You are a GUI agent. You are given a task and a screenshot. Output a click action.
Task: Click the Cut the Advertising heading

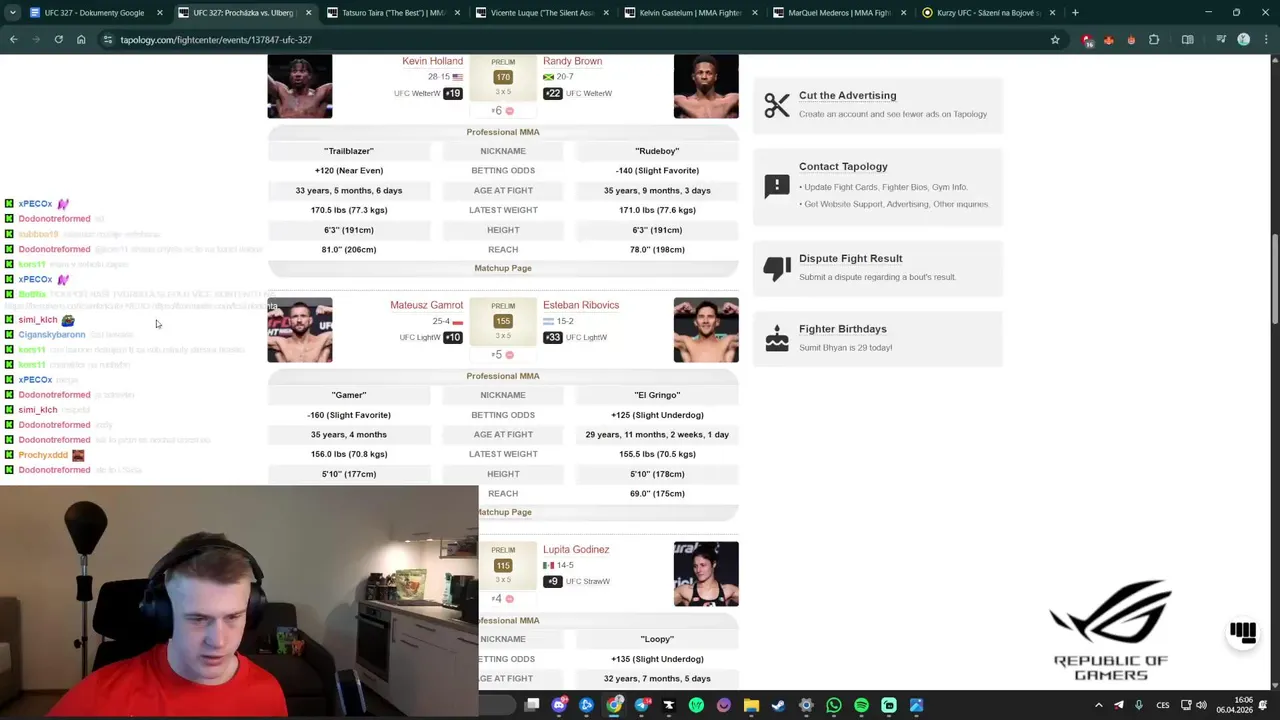click(847, 95)
